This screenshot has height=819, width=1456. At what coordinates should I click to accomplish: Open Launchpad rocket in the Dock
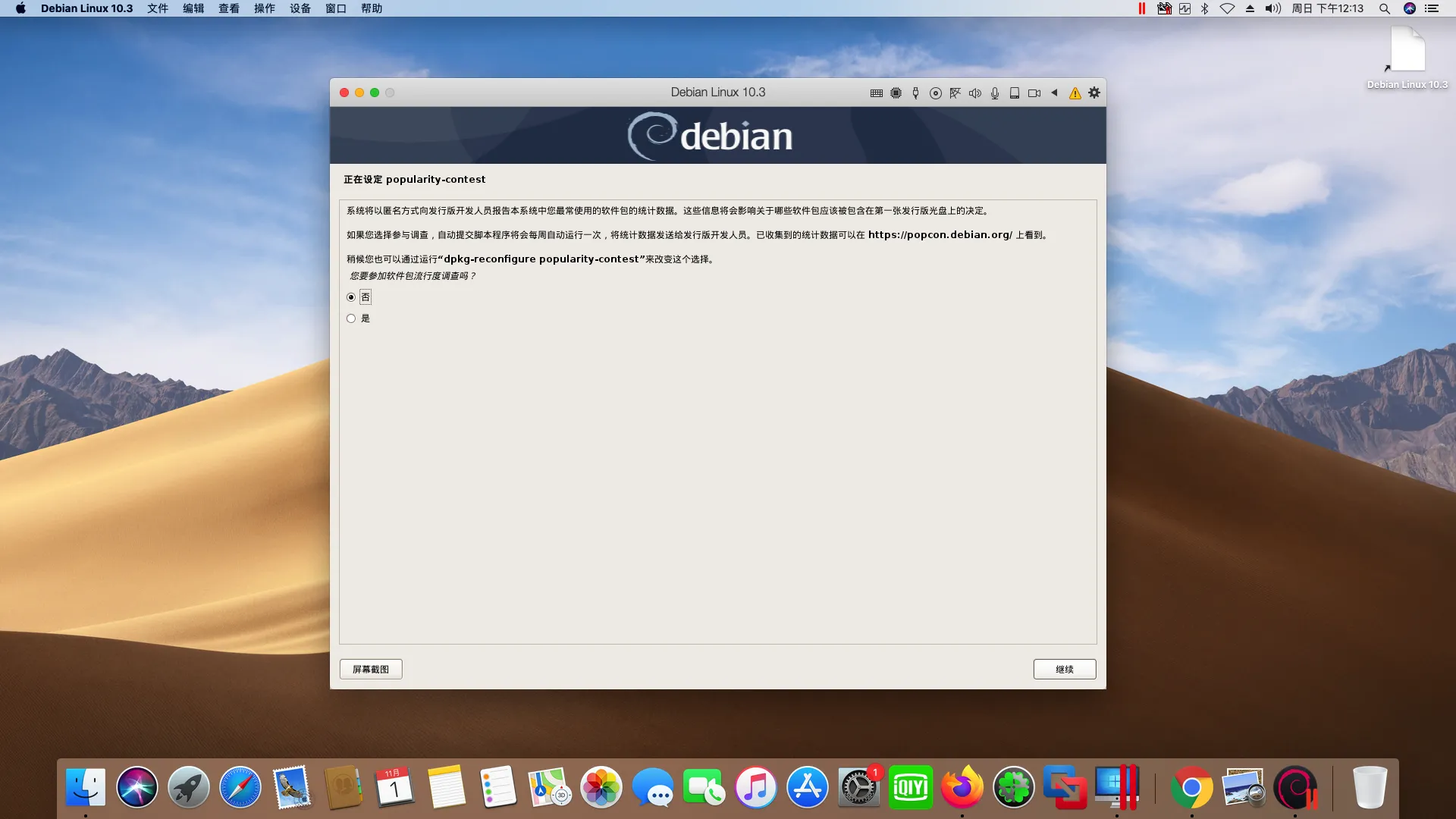point(189,787)
